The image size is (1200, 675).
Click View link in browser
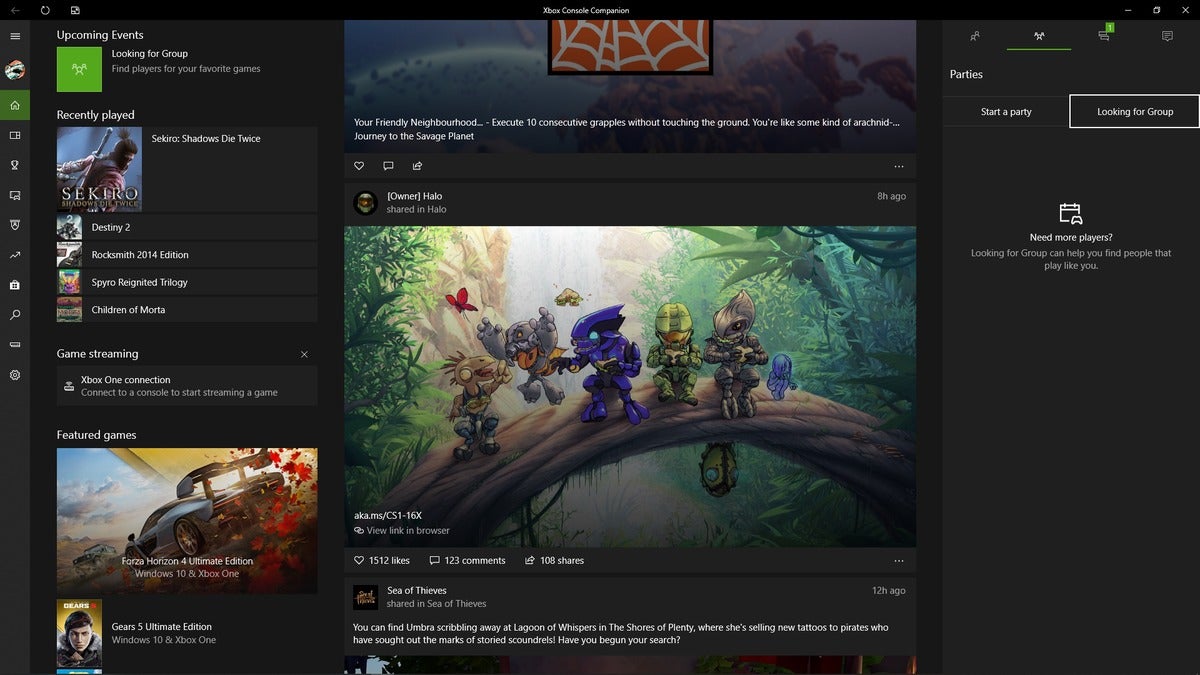click(x=402, y=531)
